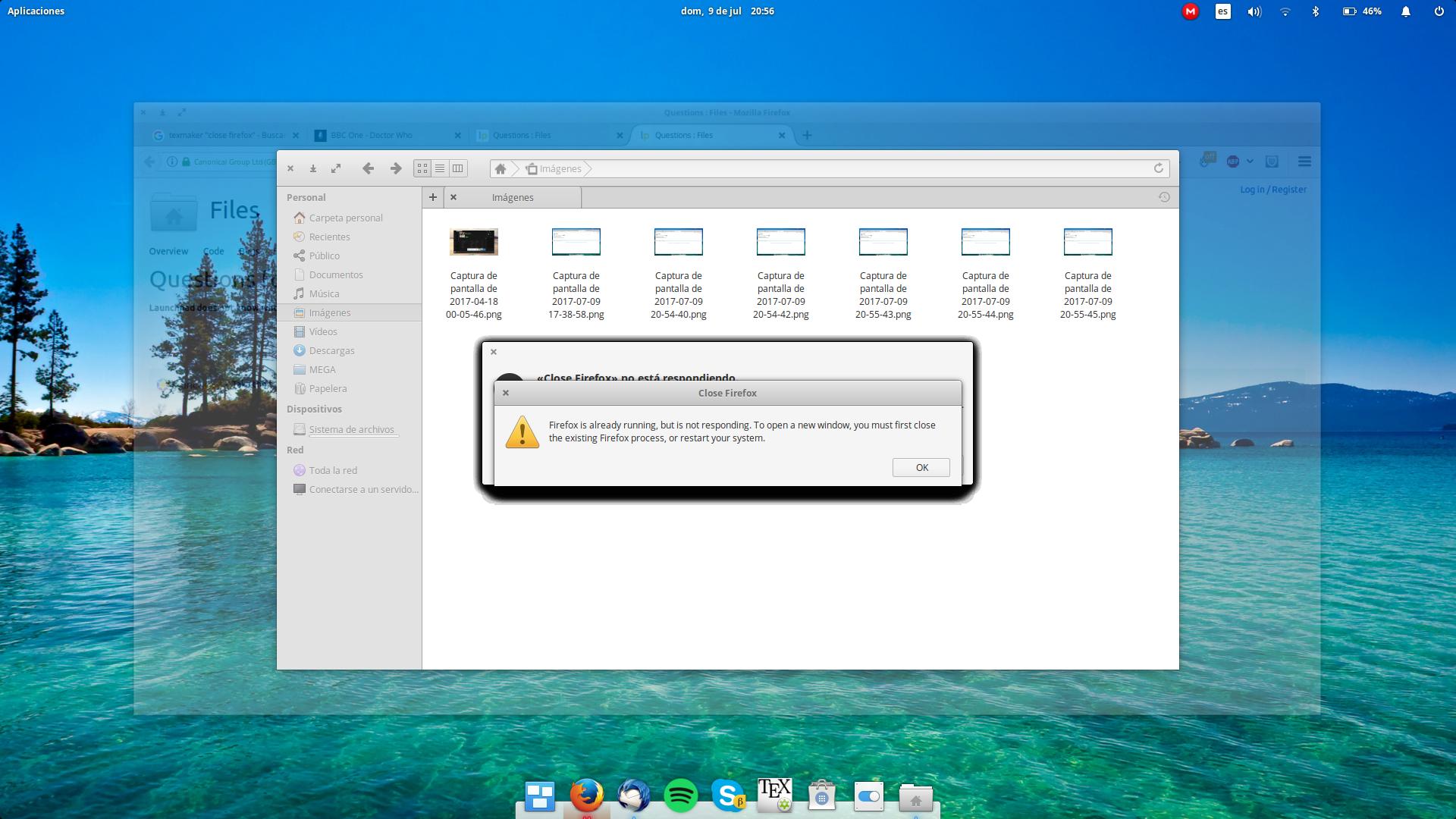This screenshot has width=1456, height=819.
Task: Open Aplicaciones menu in top panel
Action: [36, 11]
